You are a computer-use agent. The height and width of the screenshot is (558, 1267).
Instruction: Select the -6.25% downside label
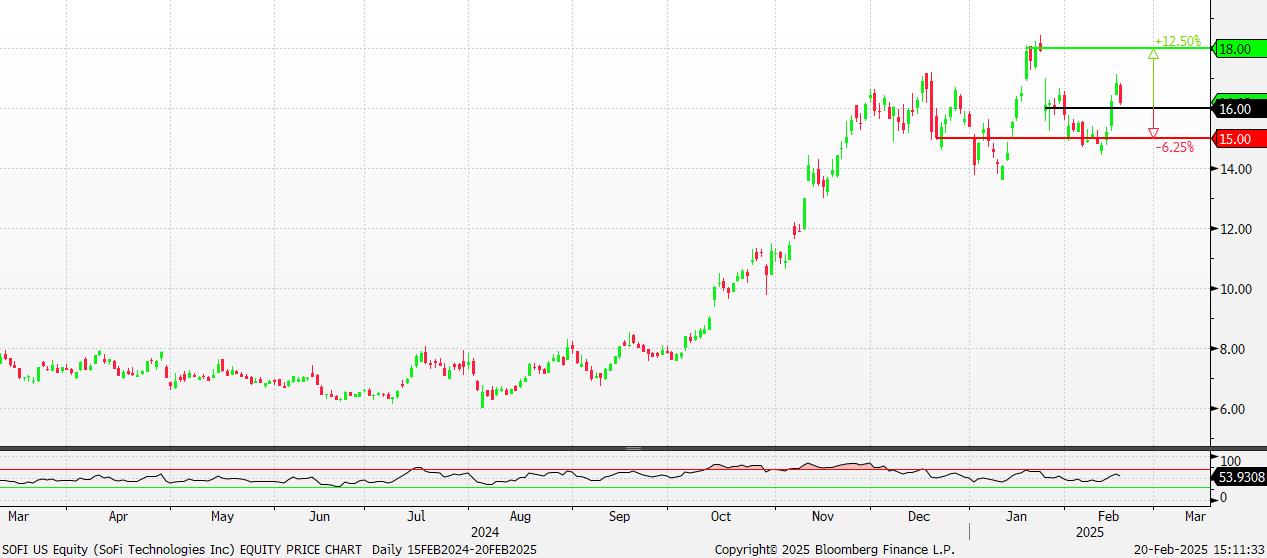[1174, 147]
